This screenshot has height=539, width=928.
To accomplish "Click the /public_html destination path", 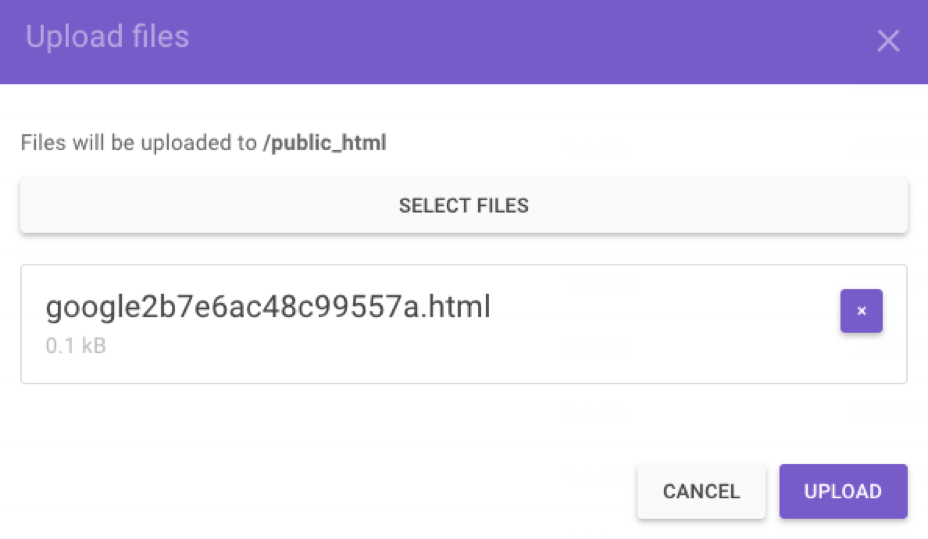I will coord(324,143).
